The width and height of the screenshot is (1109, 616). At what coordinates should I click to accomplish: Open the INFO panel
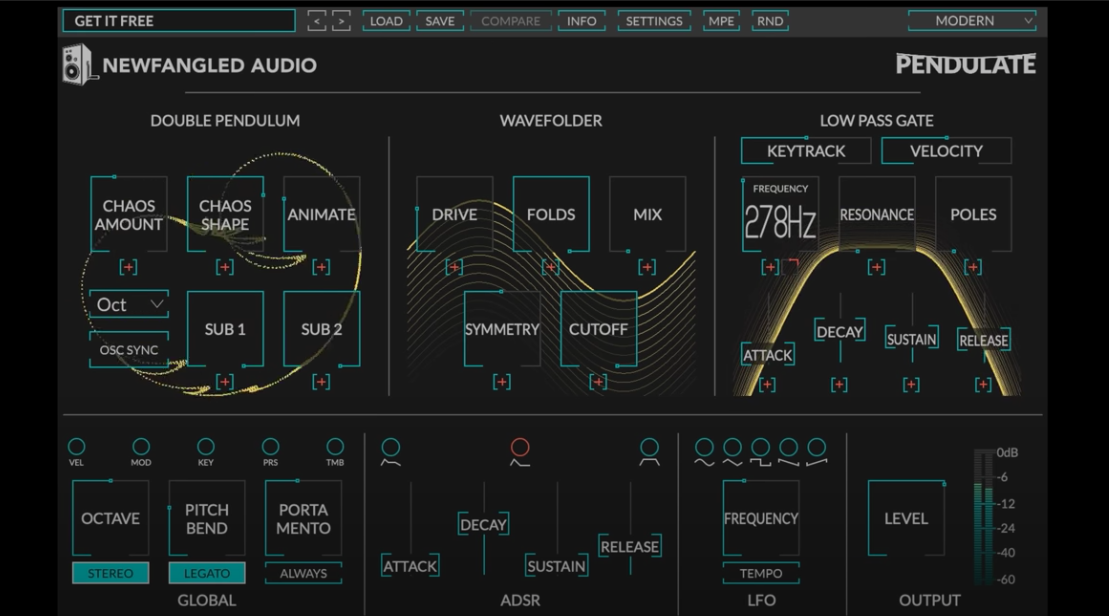pos(581,21)
